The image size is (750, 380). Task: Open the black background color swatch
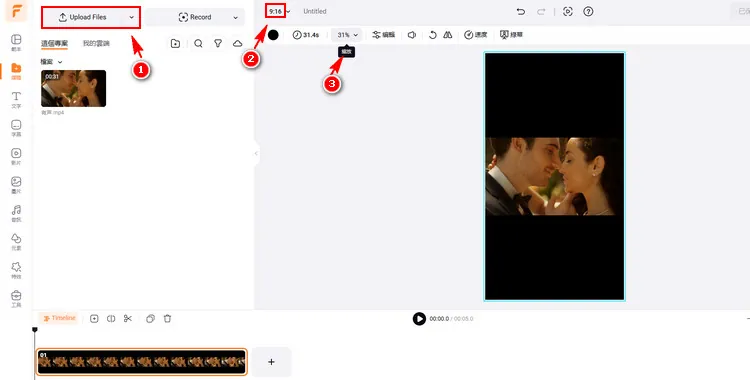pos(273,35)
